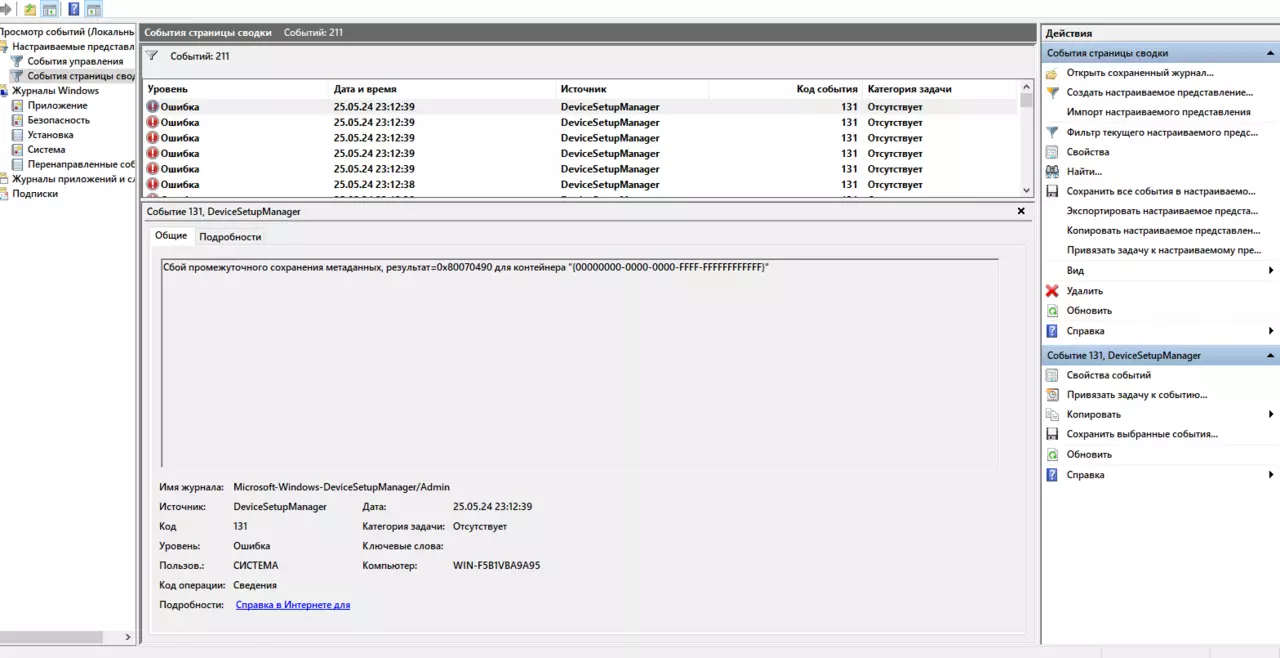Click the Обновить icon under Событие 131 section
The width and height of the screenshot is (1280, 658).
1052,454
